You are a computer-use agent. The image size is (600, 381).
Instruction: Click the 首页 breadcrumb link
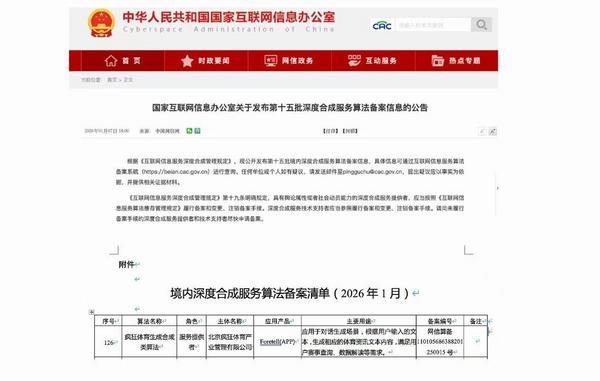[x=112, y=80]
